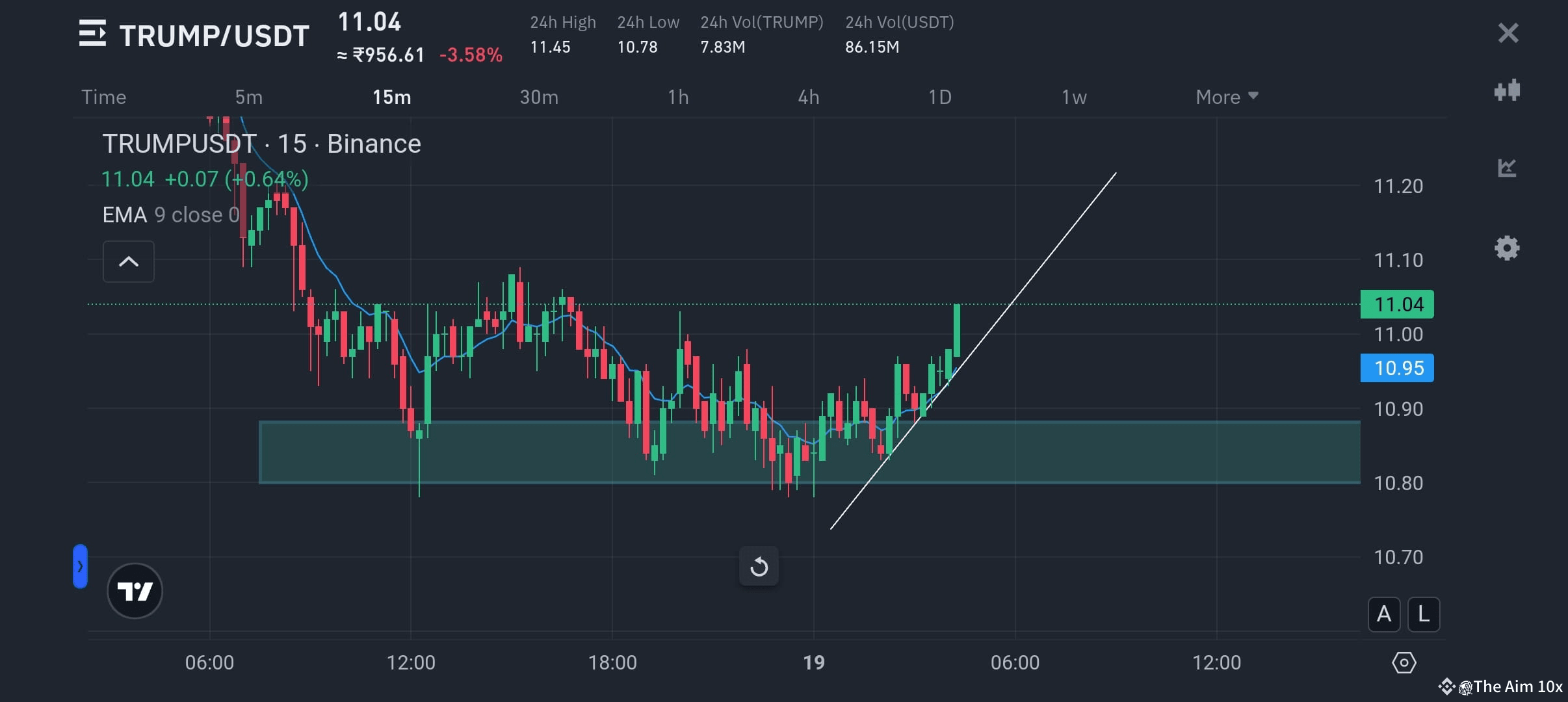Click the green 11.04 price label
Image resolution: width=1568 pixels, height=702 pixels.
[1396, 303]
